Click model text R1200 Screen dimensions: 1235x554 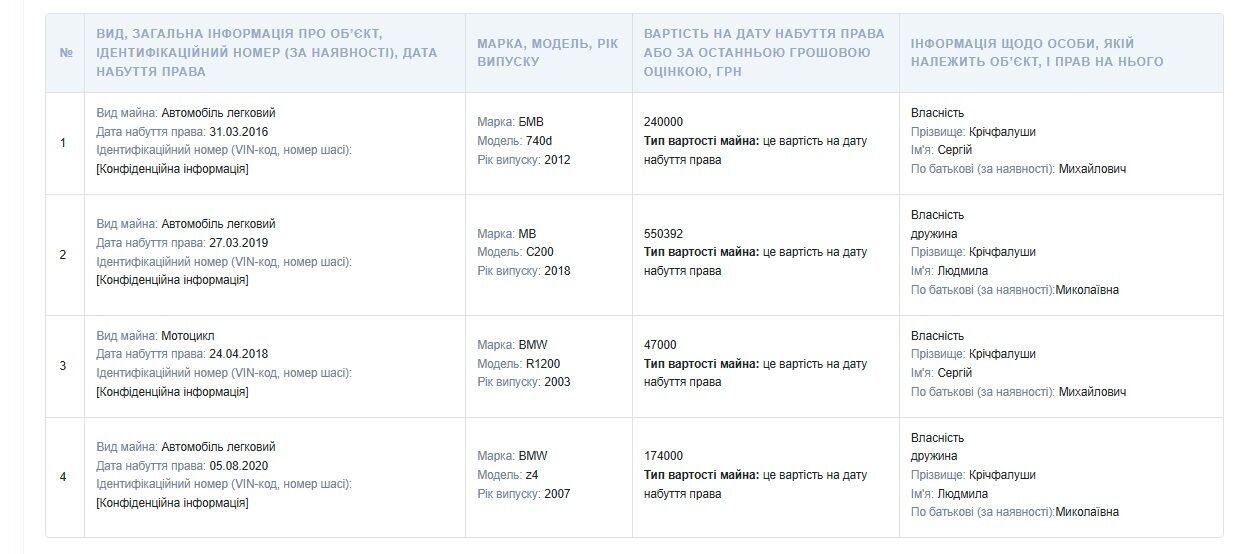(x=544, y=363)
